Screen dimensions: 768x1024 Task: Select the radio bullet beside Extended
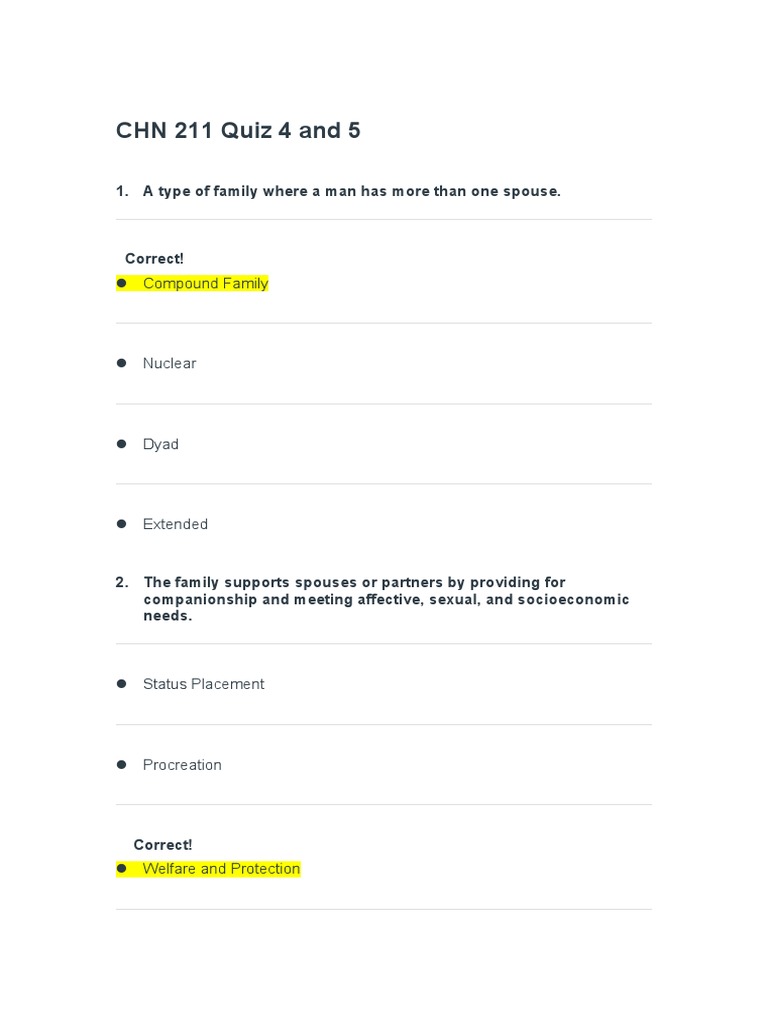coord(122,523)
